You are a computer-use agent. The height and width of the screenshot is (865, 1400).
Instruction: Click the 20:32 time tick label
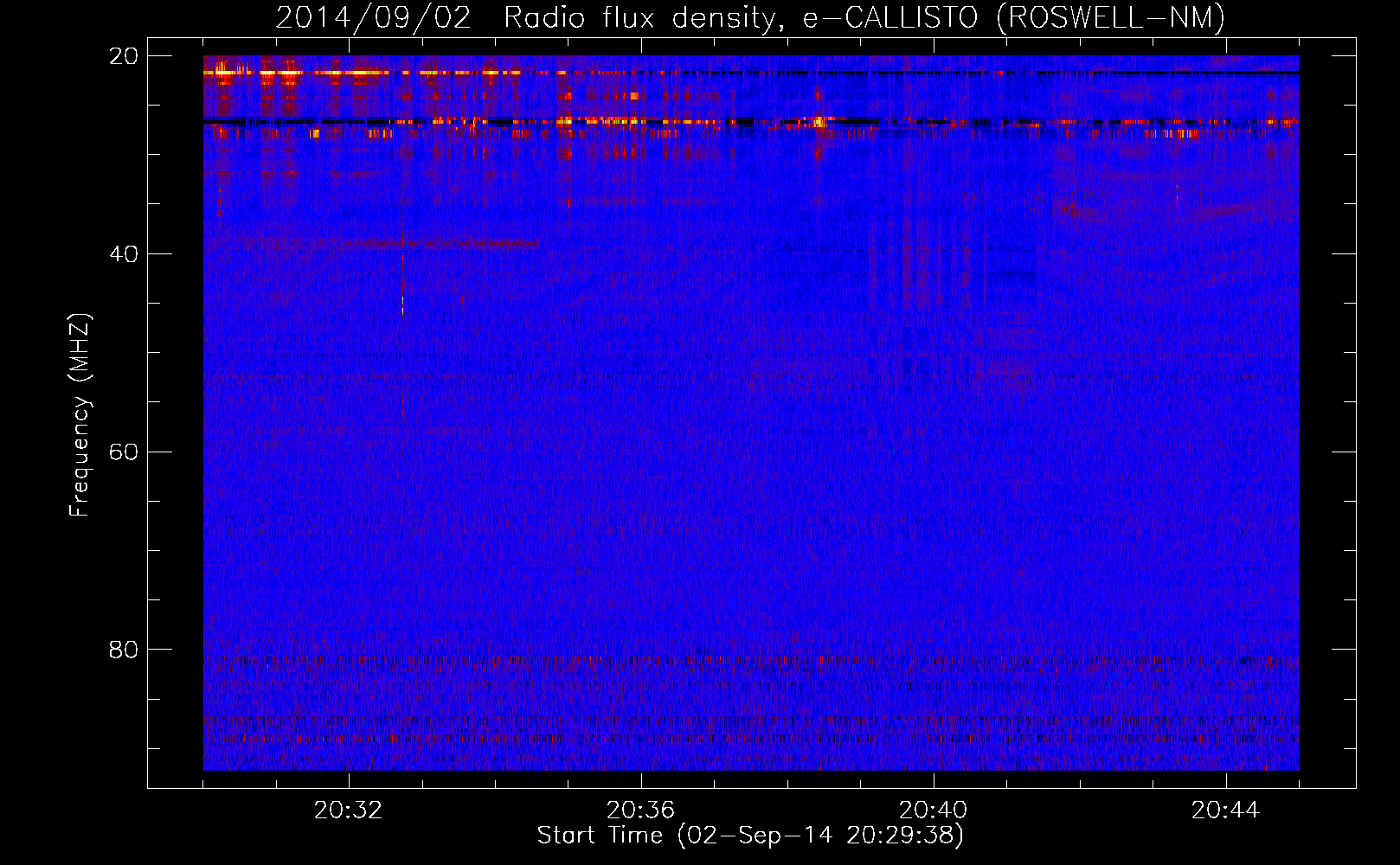click(348, 811)
